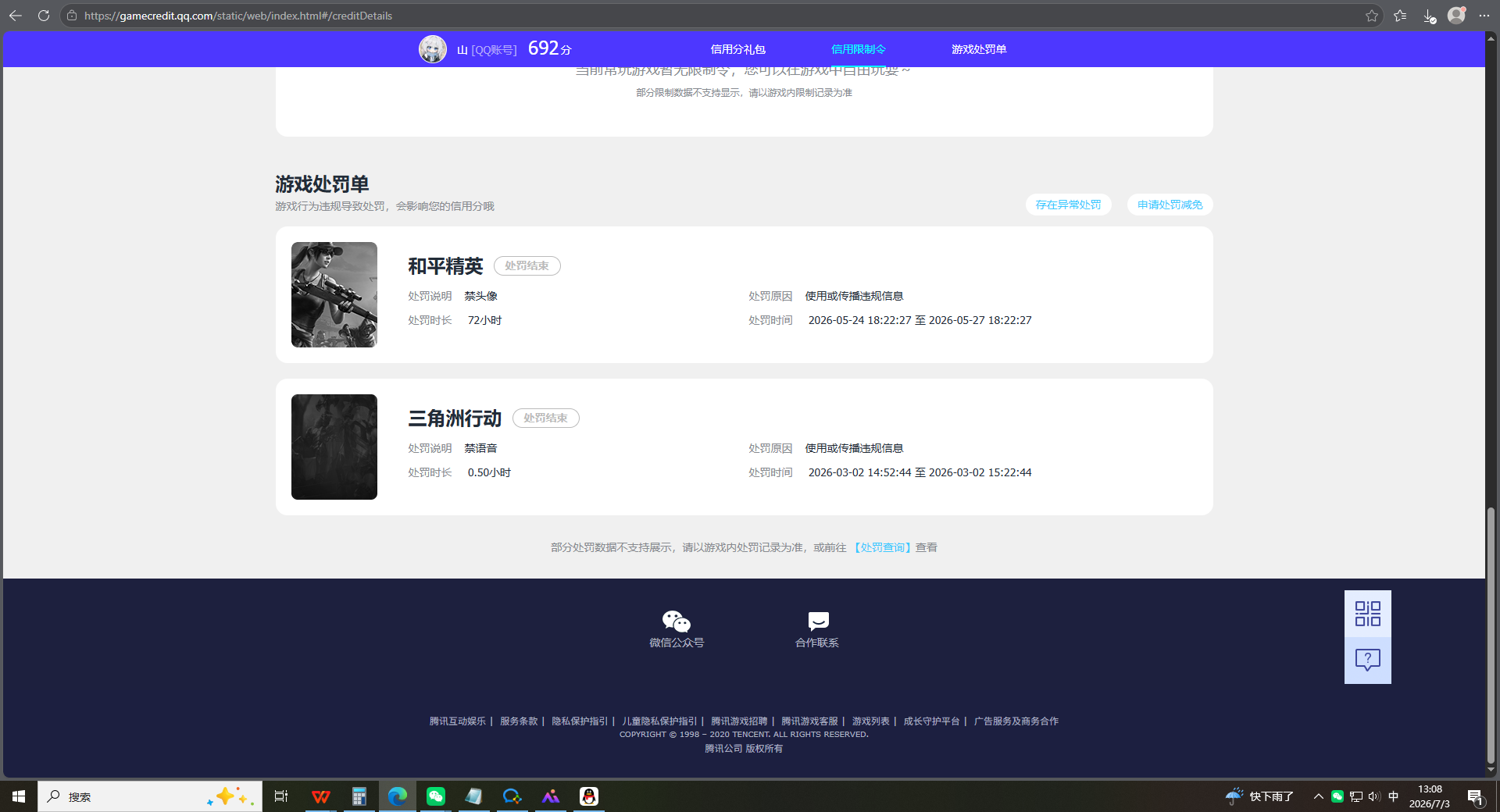This screenshot has height=812, width=1500.
Task: Go back with the browser back arrow
Action: pos(16,16)
